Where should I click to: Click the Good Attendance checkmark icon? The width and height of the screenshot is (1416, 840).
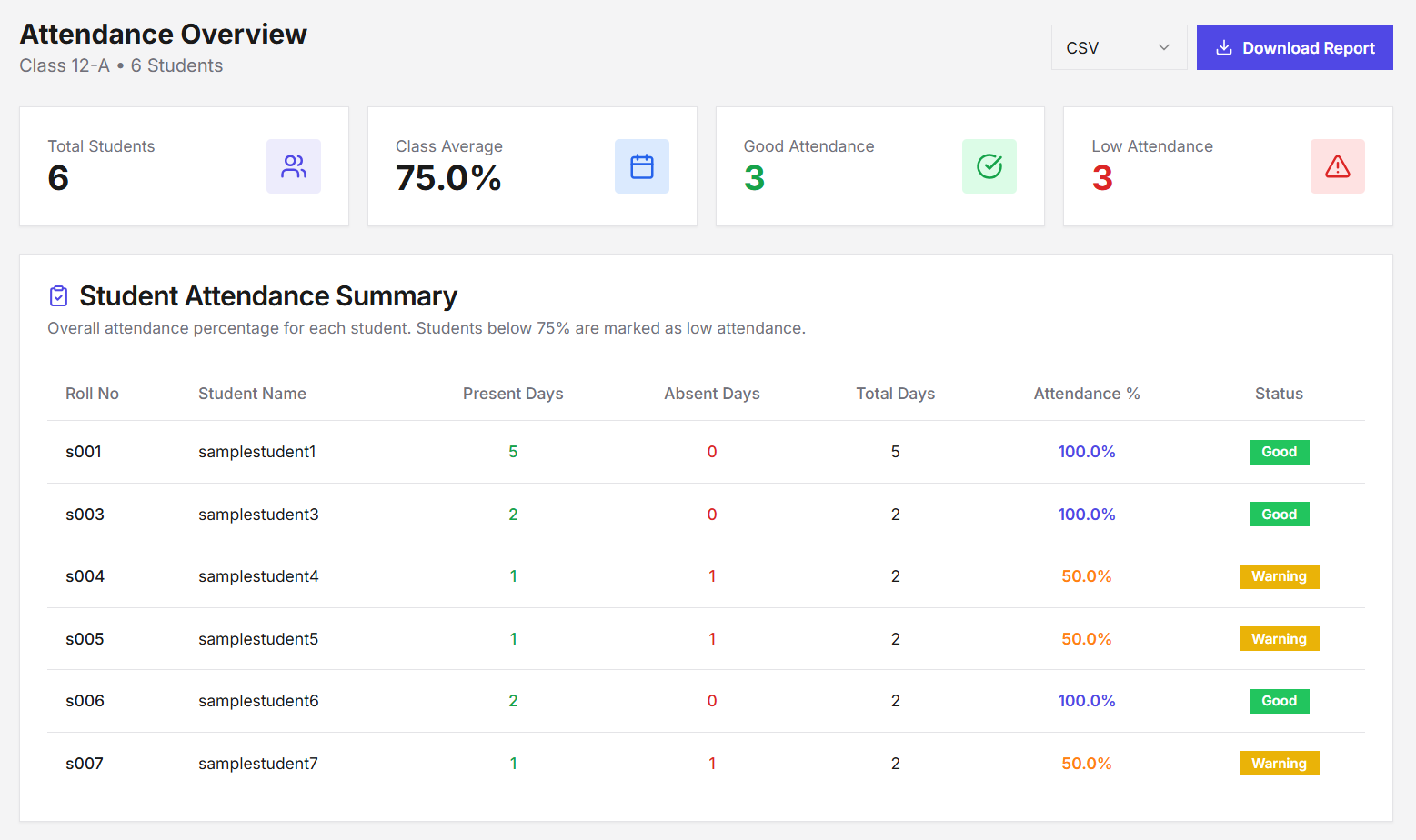point(989,166)
